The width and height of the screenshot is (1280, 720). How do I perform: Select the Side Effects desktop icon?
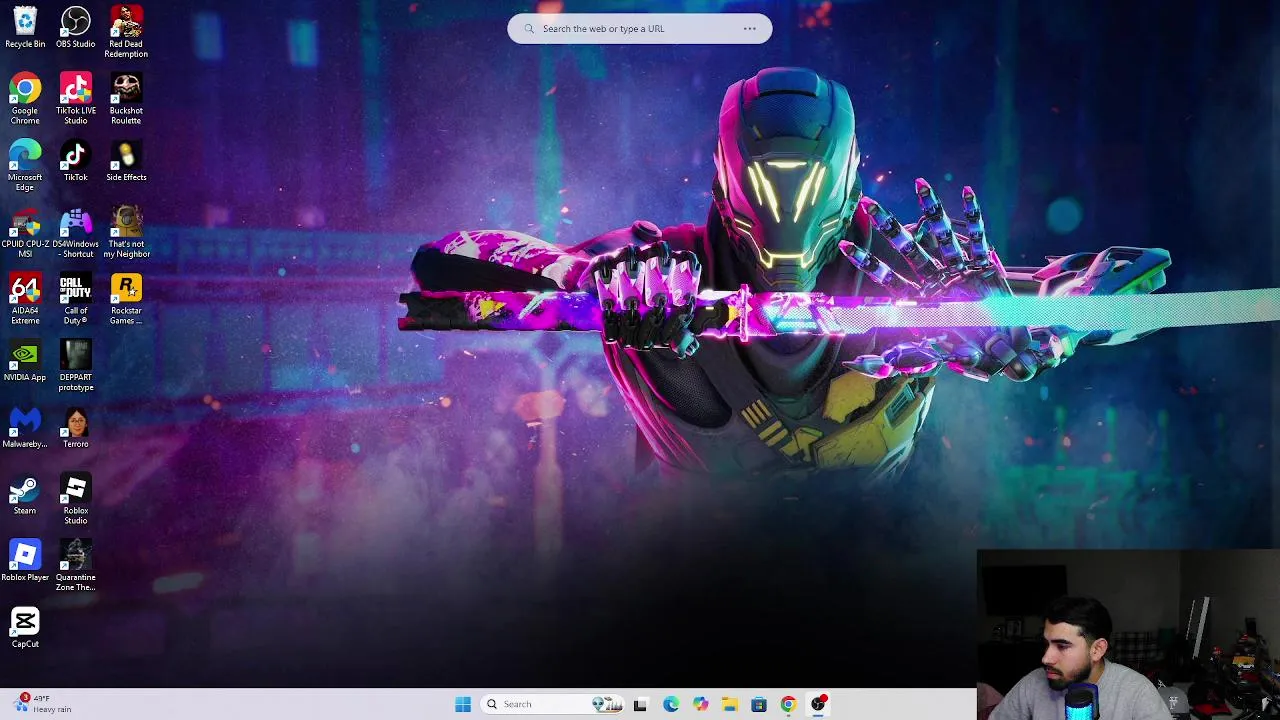pos(126,161)
